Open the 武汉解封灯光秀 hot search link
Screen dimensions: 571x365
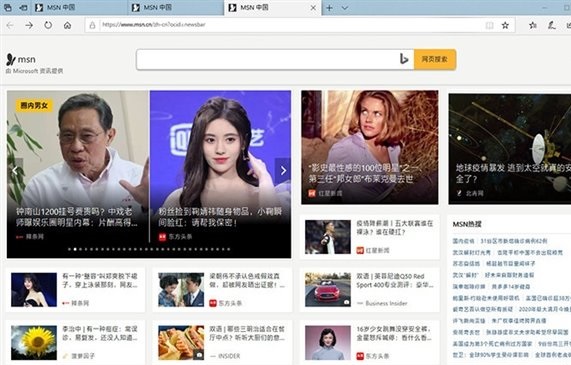(472, 252)
